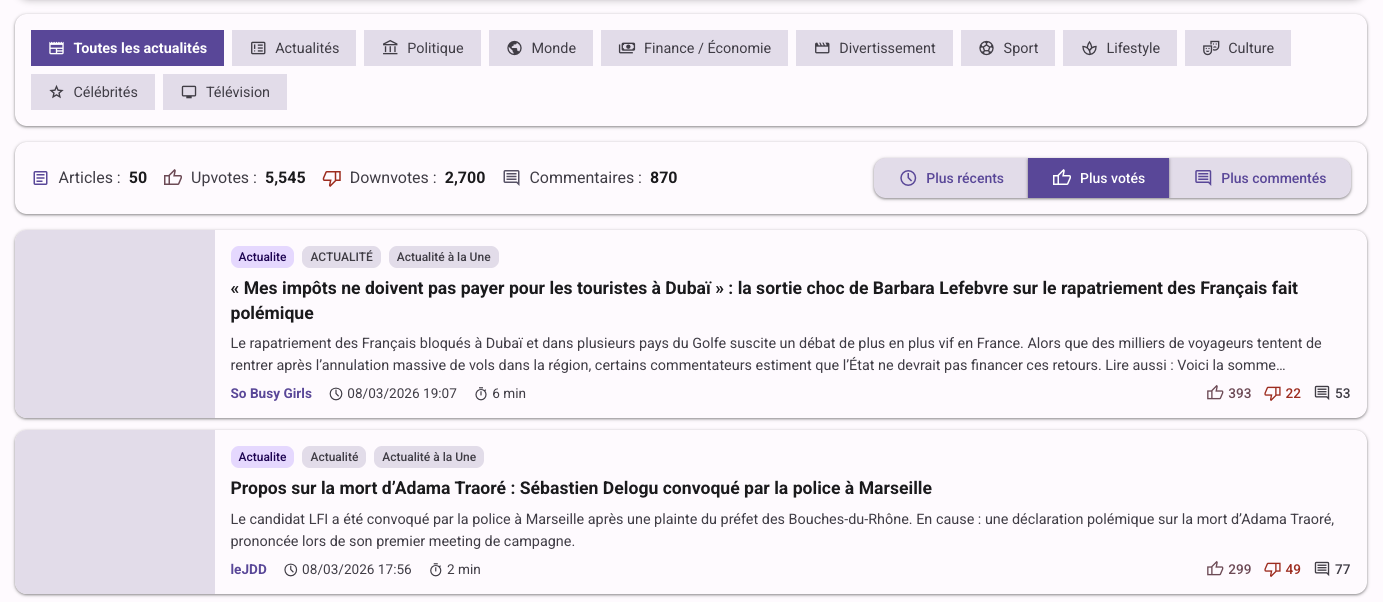This screenshot has width=1383, height=602.
Task: Click the Divertissement category icon
Action: coord(823,47)
